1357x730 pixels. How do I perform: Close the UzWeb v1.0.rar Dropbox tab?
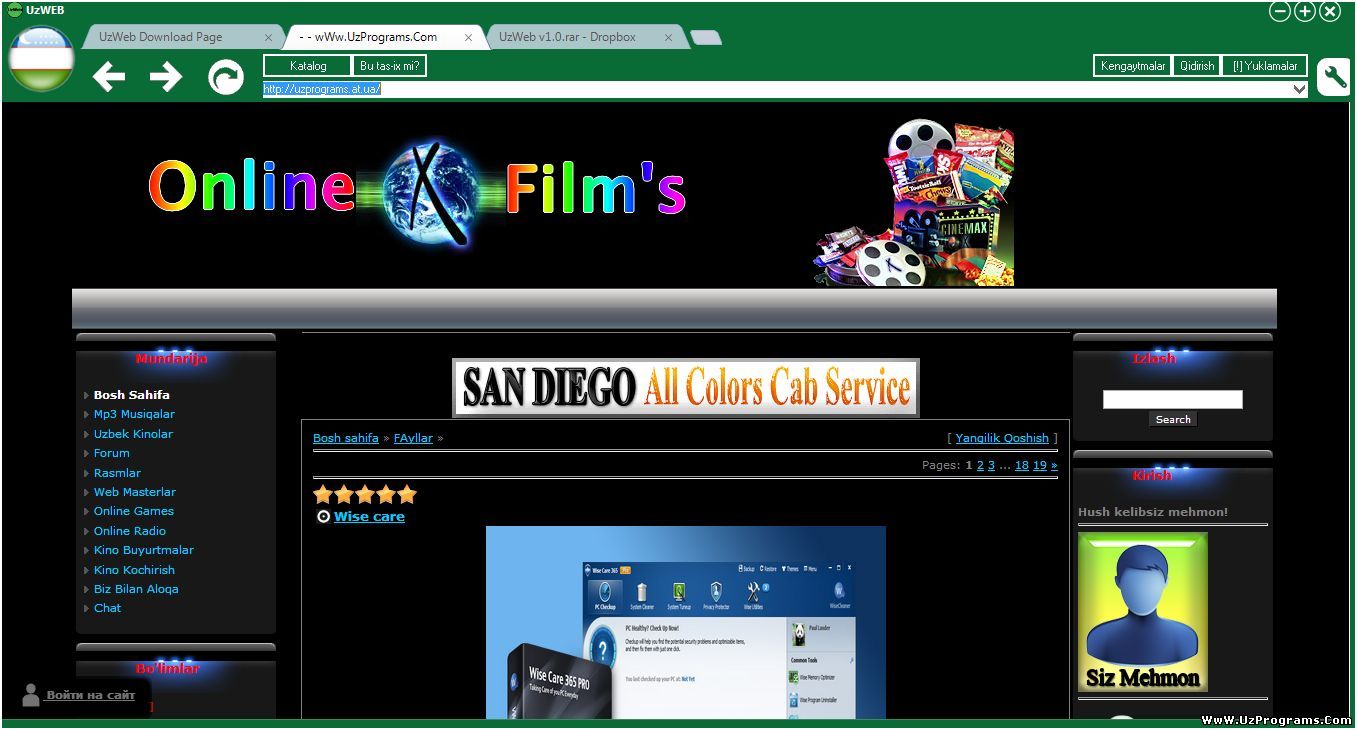tap(668, 38)
